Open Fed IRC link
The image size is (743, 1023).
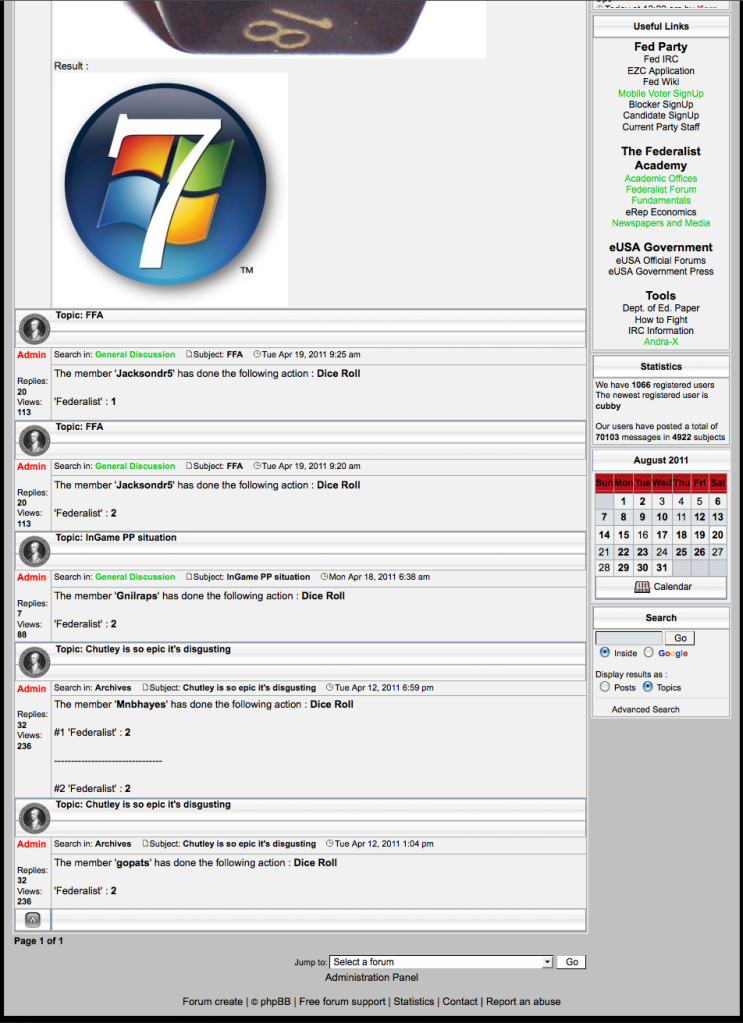click(661, 59)
